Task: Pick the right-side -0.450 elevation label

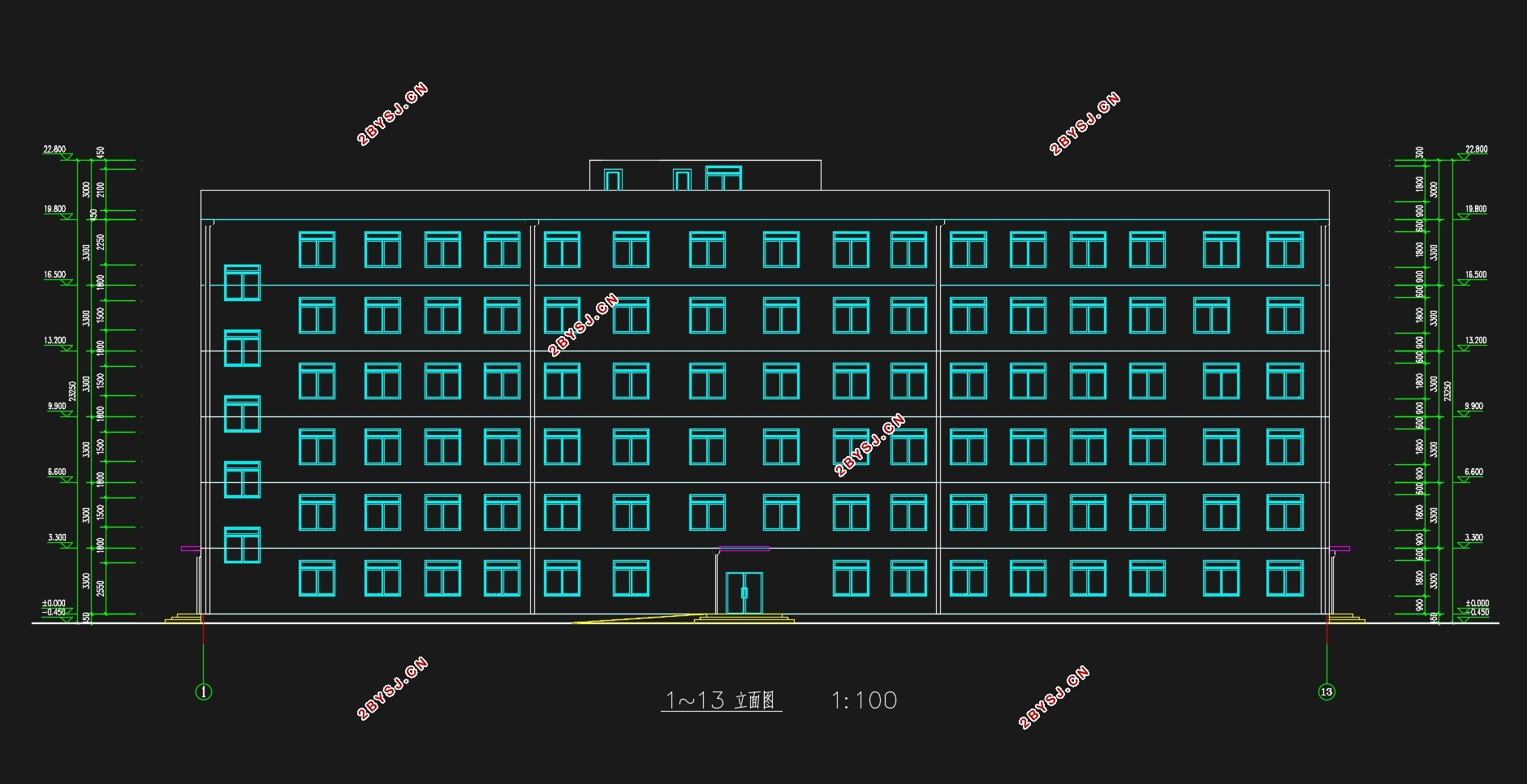Action: click(x=1477, y=612)
